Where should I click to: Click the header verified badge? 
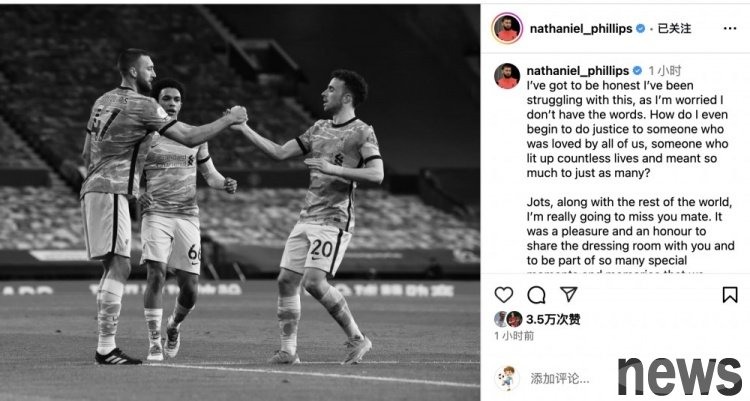point(640,29)
